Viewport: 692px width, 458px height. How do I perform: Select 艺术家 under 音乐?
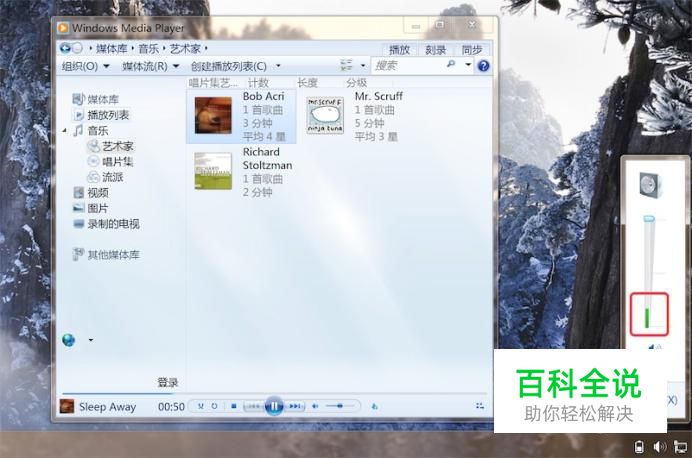click(x=110, y=146)
